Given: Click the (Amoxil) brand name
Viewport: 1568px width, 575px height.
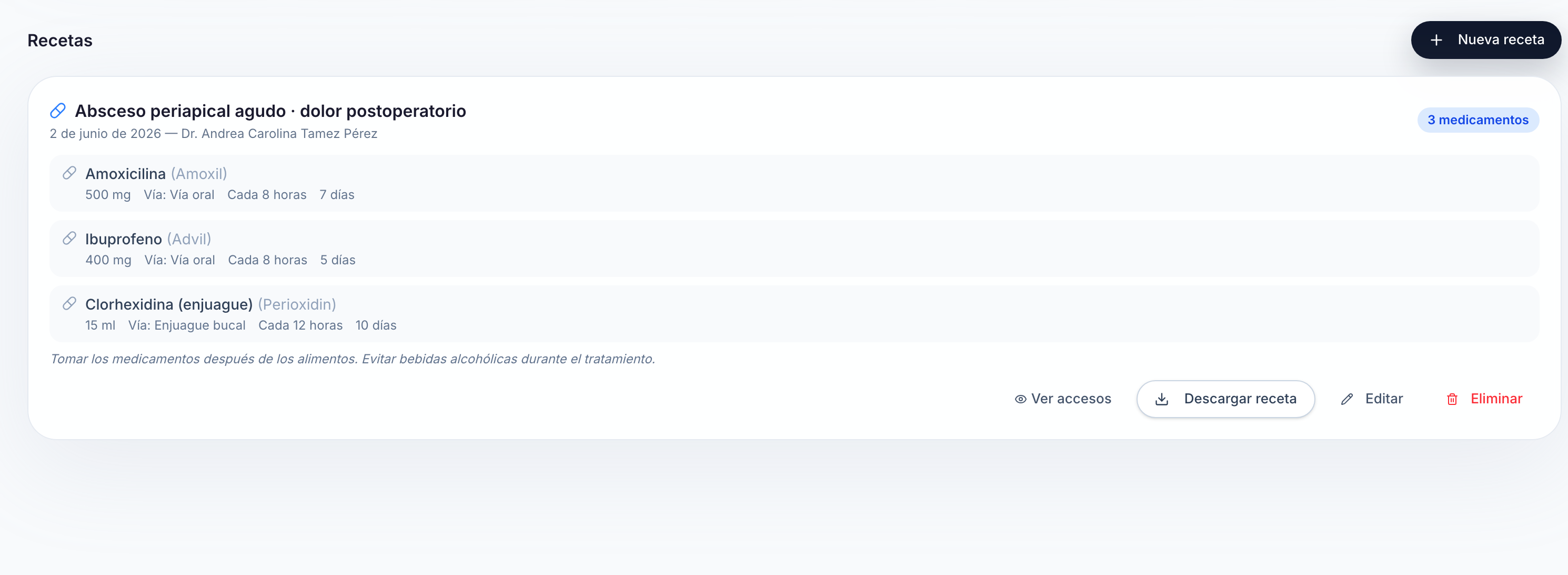Looking at the screenshot, I should [199, 174].
